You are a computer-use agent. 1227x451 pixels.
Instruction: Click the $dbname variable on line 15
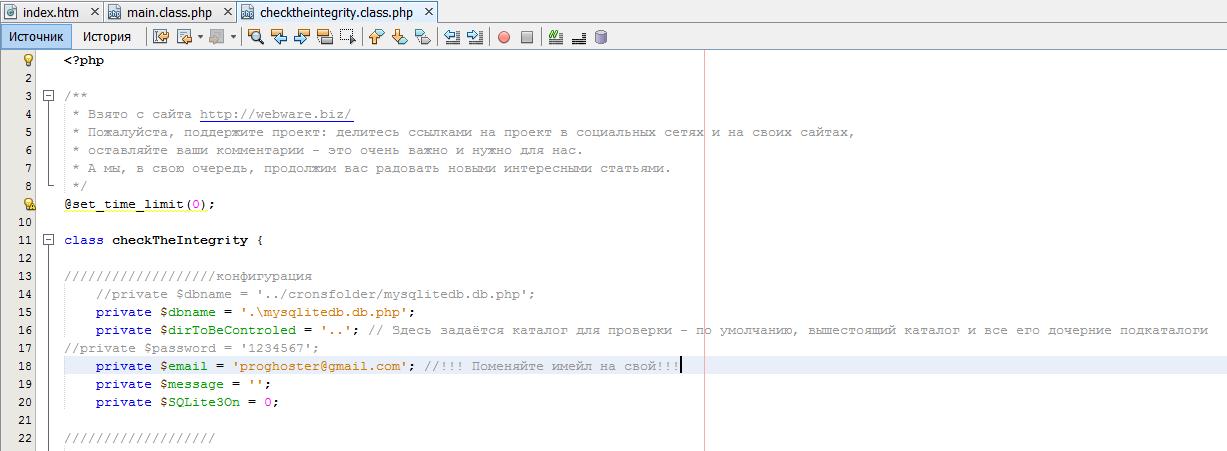tap(188, 312)
